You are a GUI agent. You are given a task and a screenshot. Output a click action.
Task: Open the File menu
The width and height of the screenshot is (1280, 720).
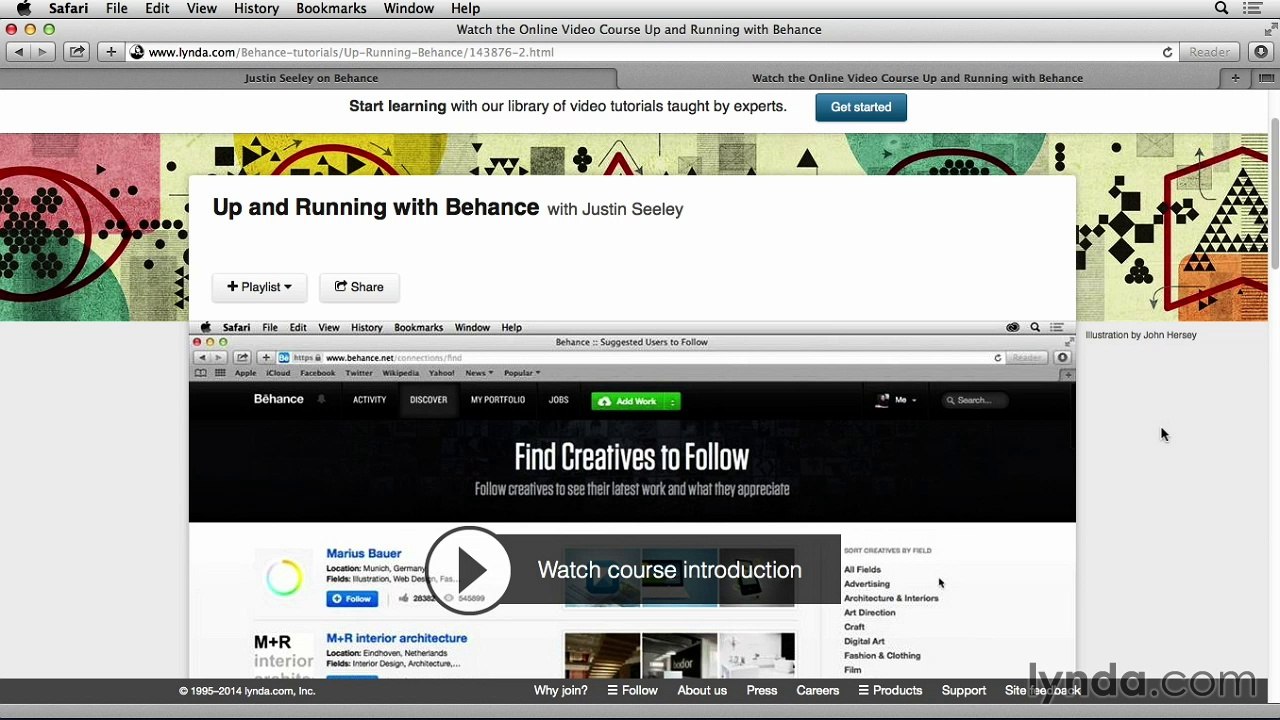pos(117,8)
